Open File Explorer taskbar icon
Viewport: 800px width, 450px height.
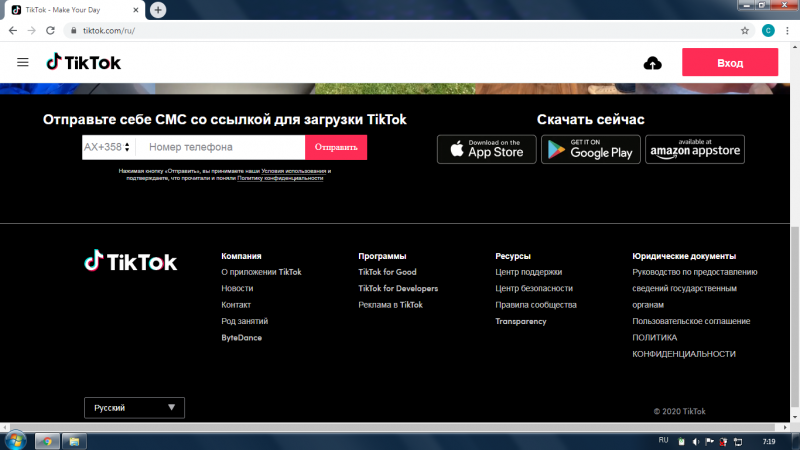click(x=74, y=441)
